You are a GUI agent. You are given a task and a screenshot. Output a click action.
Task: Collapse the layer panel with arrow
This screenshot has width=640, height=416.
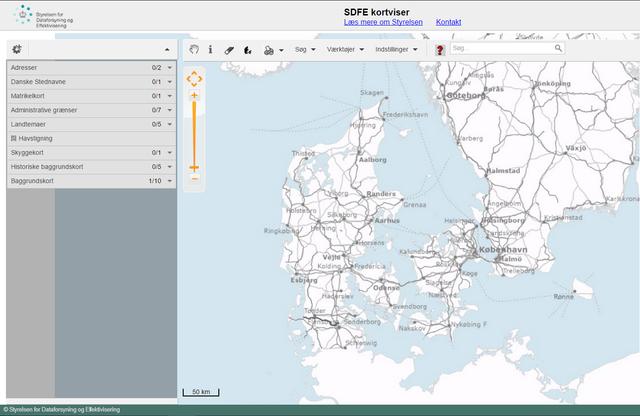[x=167, y=49]
